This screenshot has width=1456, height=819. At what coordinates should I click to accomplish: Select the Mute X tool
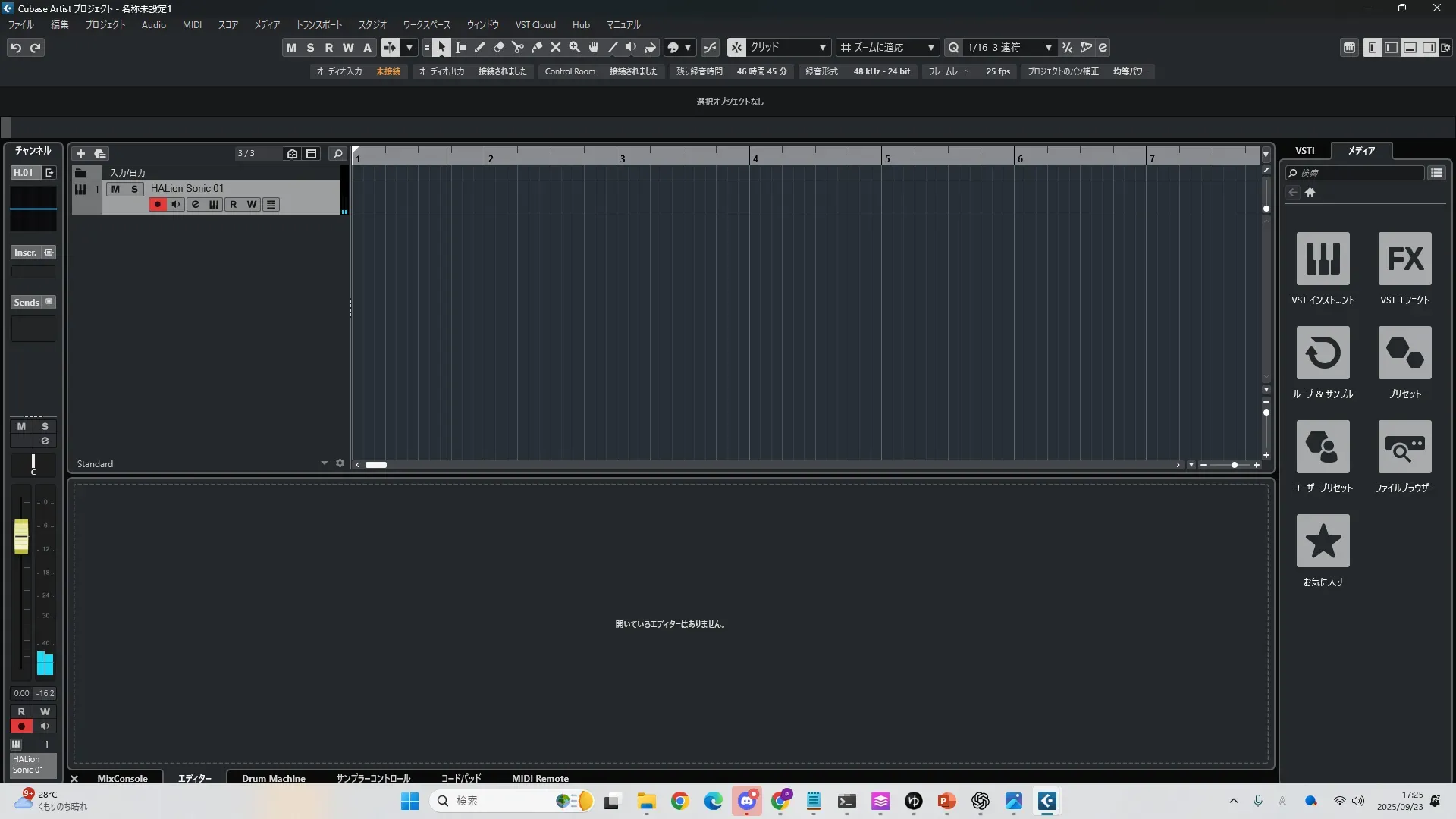pos(556,47)
